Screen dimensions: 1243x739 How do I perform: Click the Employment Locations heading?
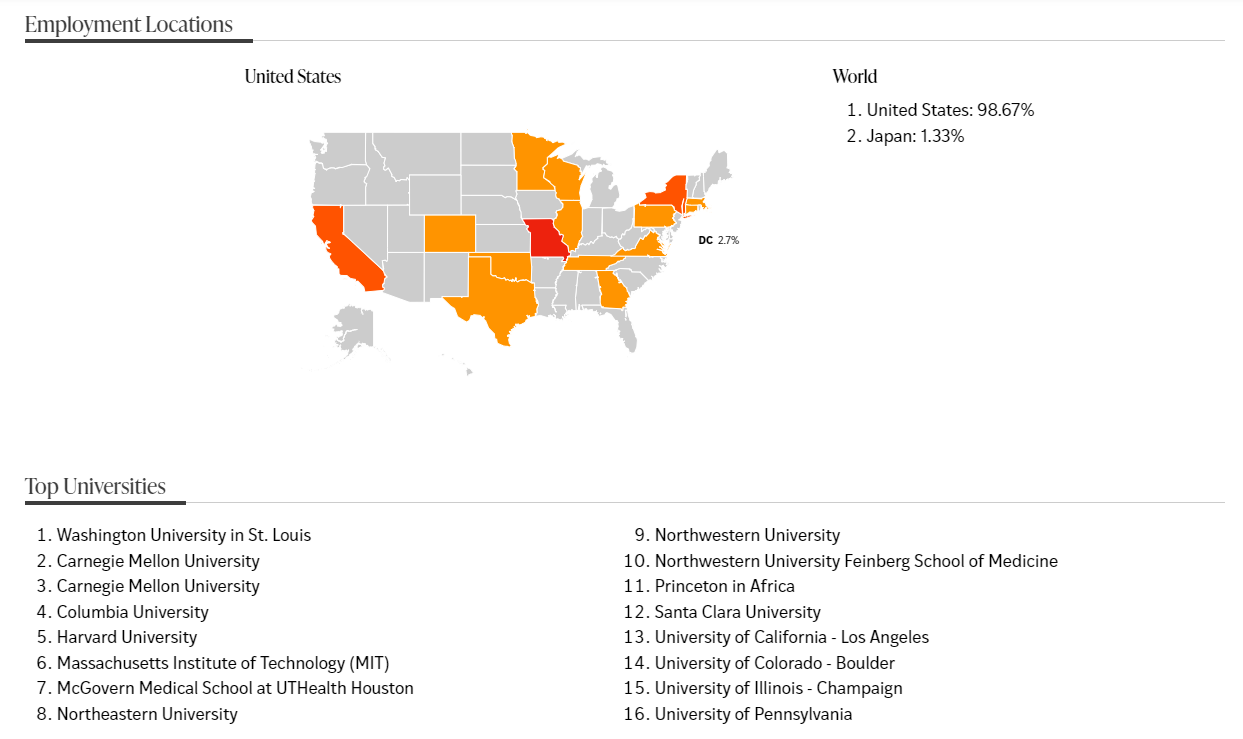pos(129,25)
